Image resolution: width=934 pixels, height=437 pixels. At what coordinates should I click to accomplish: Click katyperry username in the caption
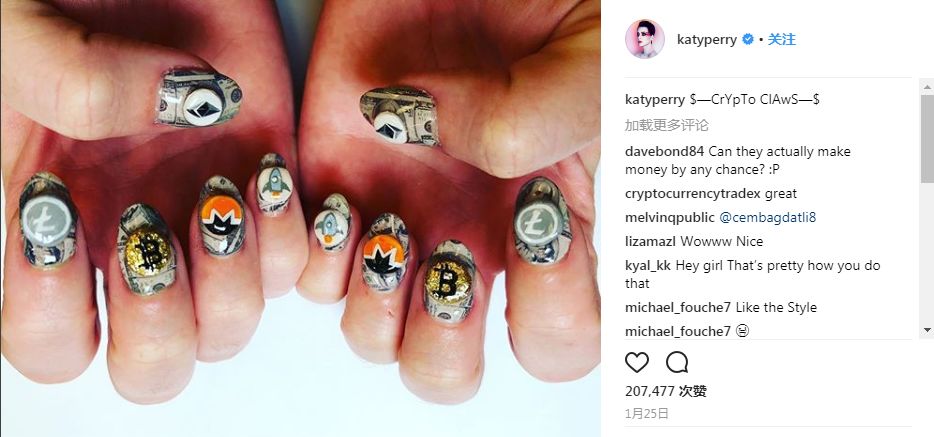(655, 99)
